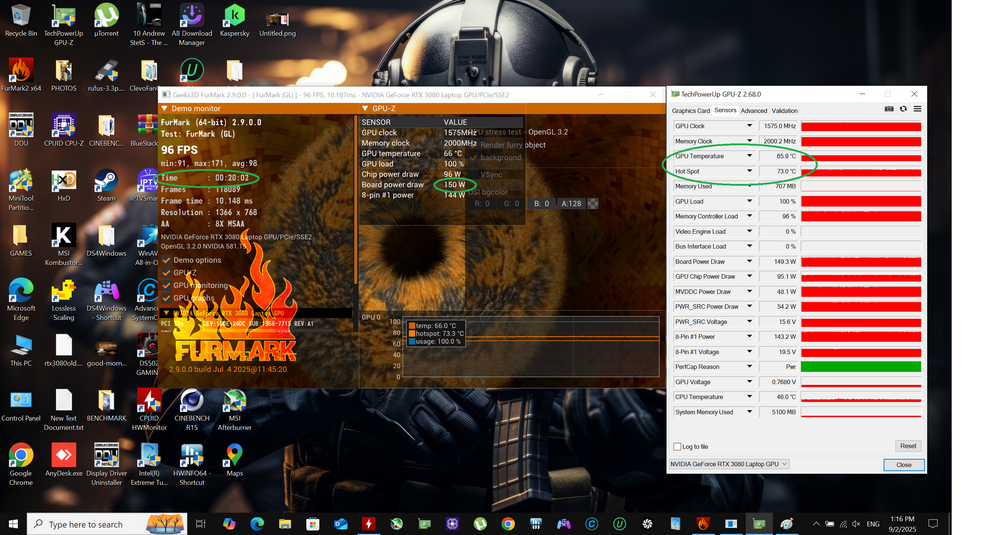The height and width of the screenshot is (535, 1000).
Task: Open the µTorrent desktop icon
Action: (x=106, y=21)
